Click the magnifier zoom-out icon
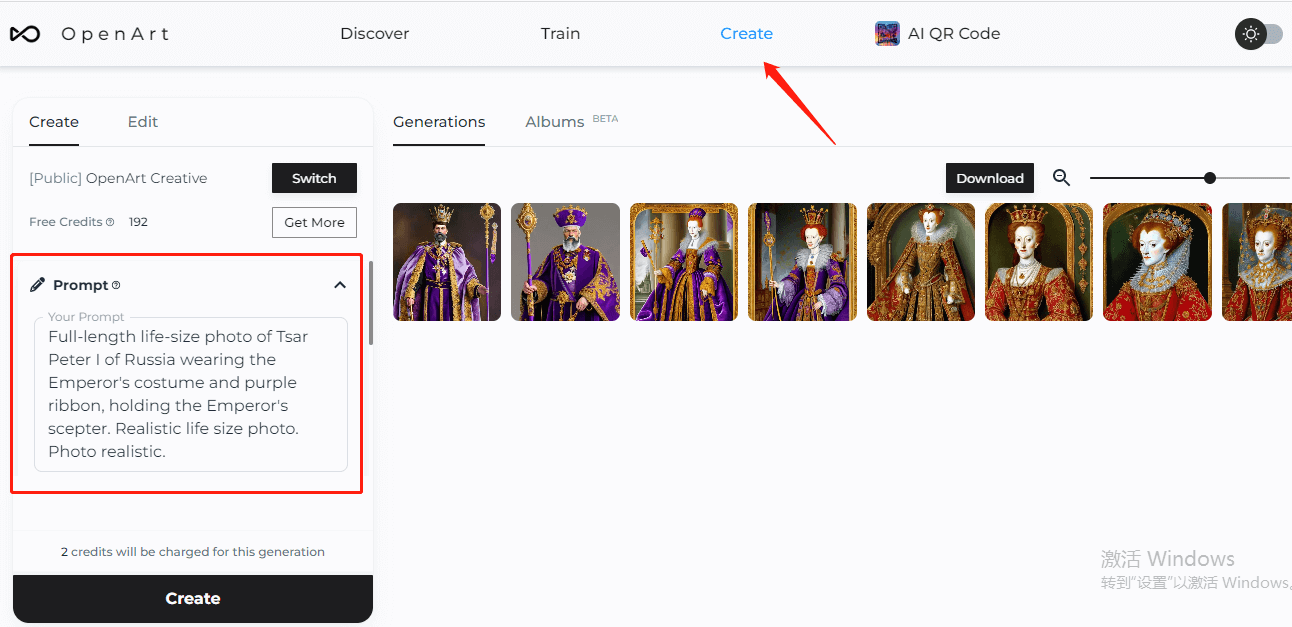This screenshot has height=627, width=1292. coord(1061,178)
